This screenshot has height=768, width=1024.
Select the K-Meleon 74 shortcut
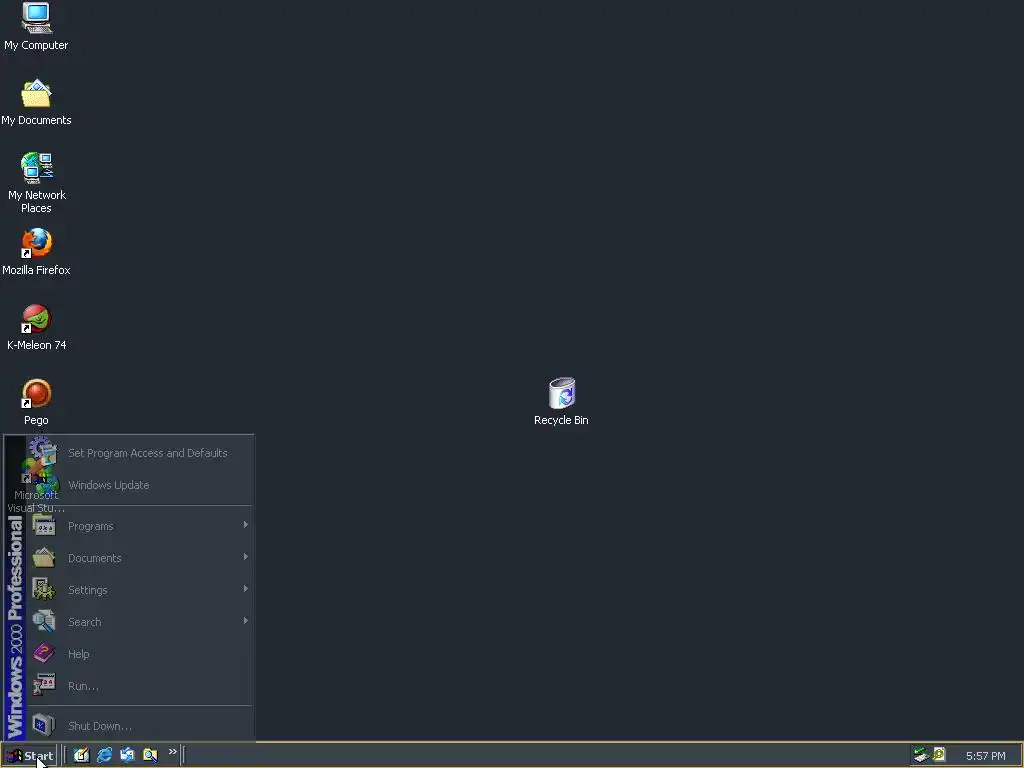click(x=37, y=327)
